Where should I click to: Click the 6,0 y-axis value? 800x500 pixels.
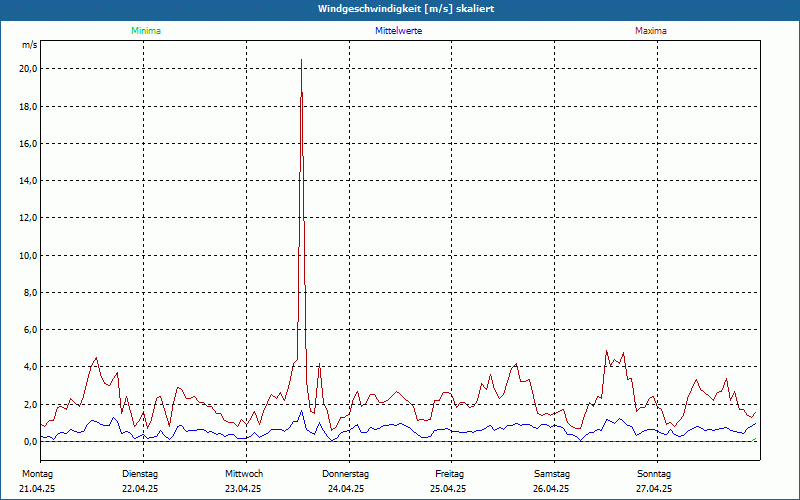[30, 330]
